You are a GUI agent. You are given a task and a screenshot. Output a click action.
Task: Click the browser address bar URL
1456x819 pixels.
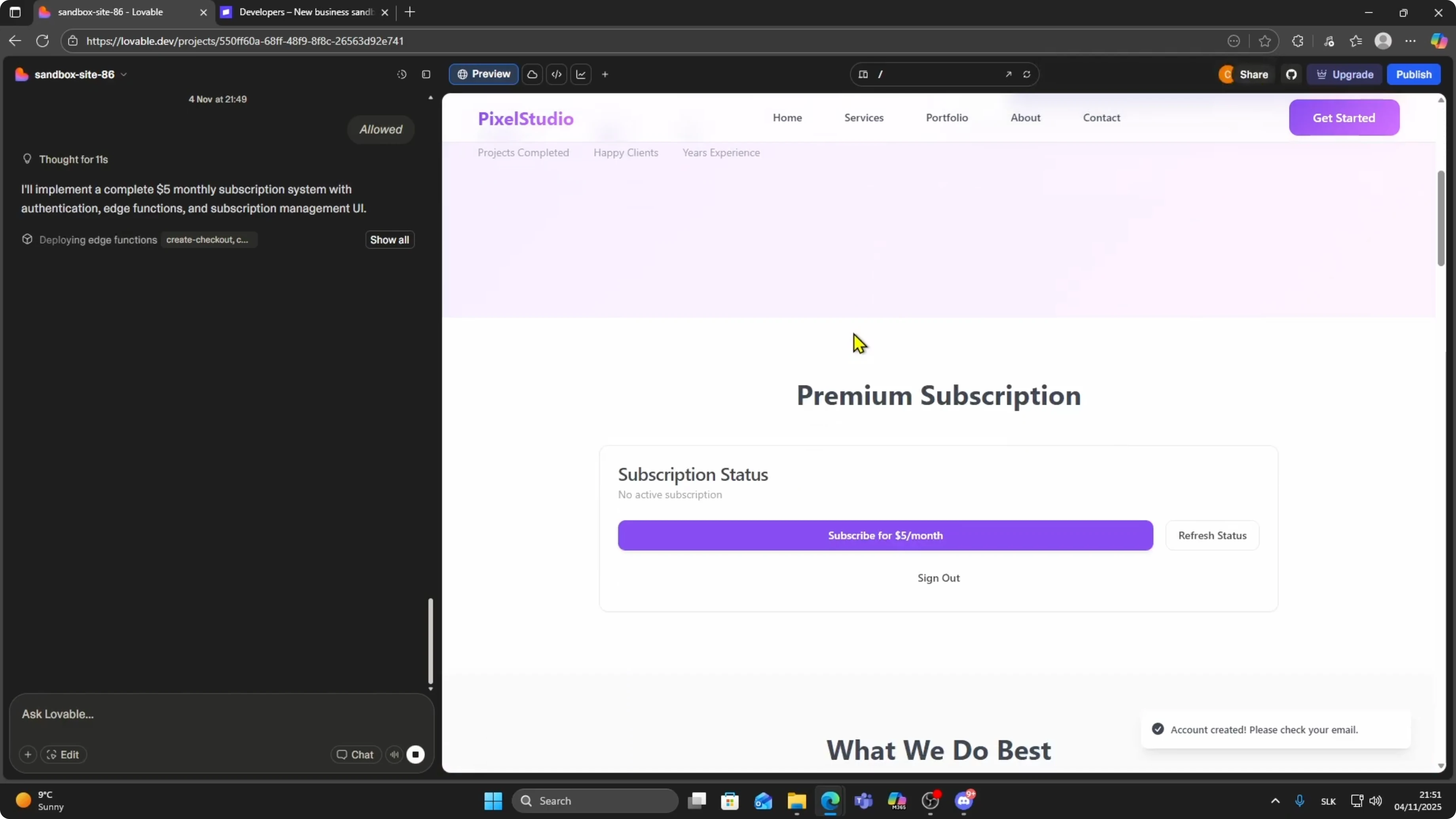coord(245,41)
